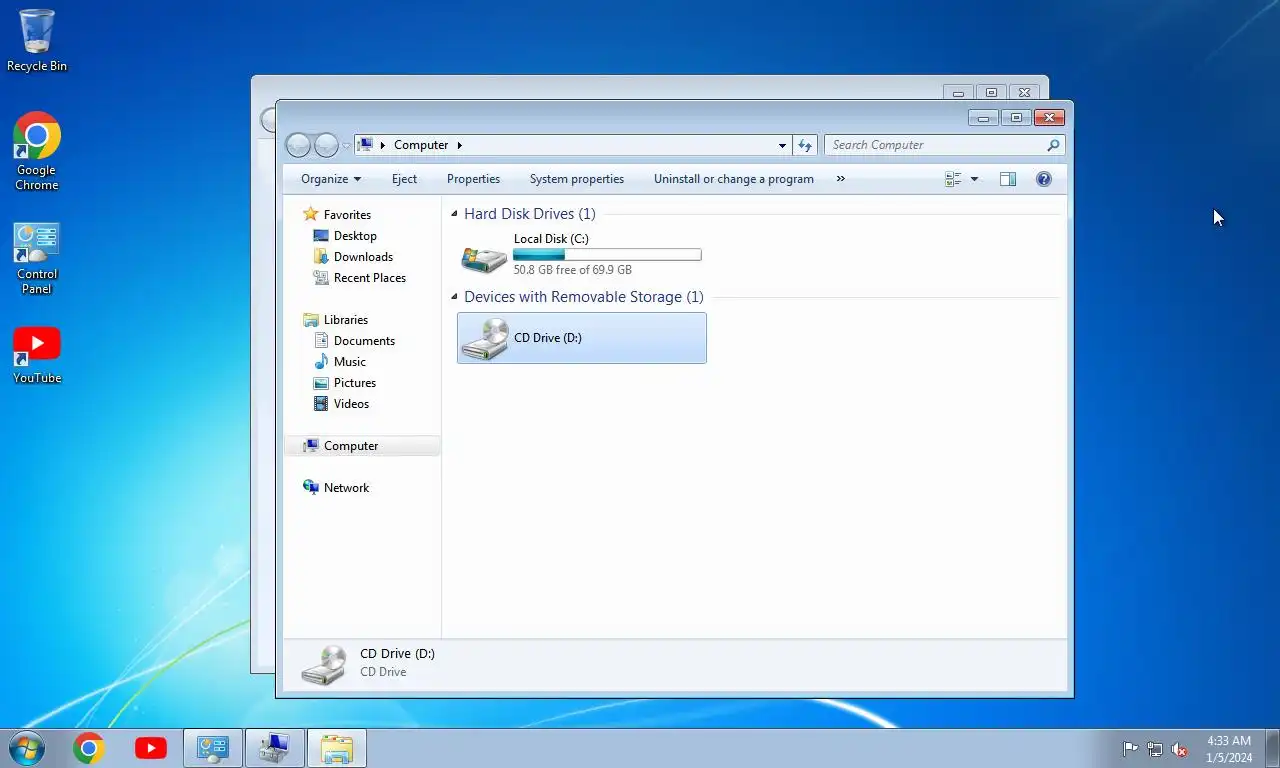
Task: Toggle the preview pane icon
Action: click(1008, 179)
